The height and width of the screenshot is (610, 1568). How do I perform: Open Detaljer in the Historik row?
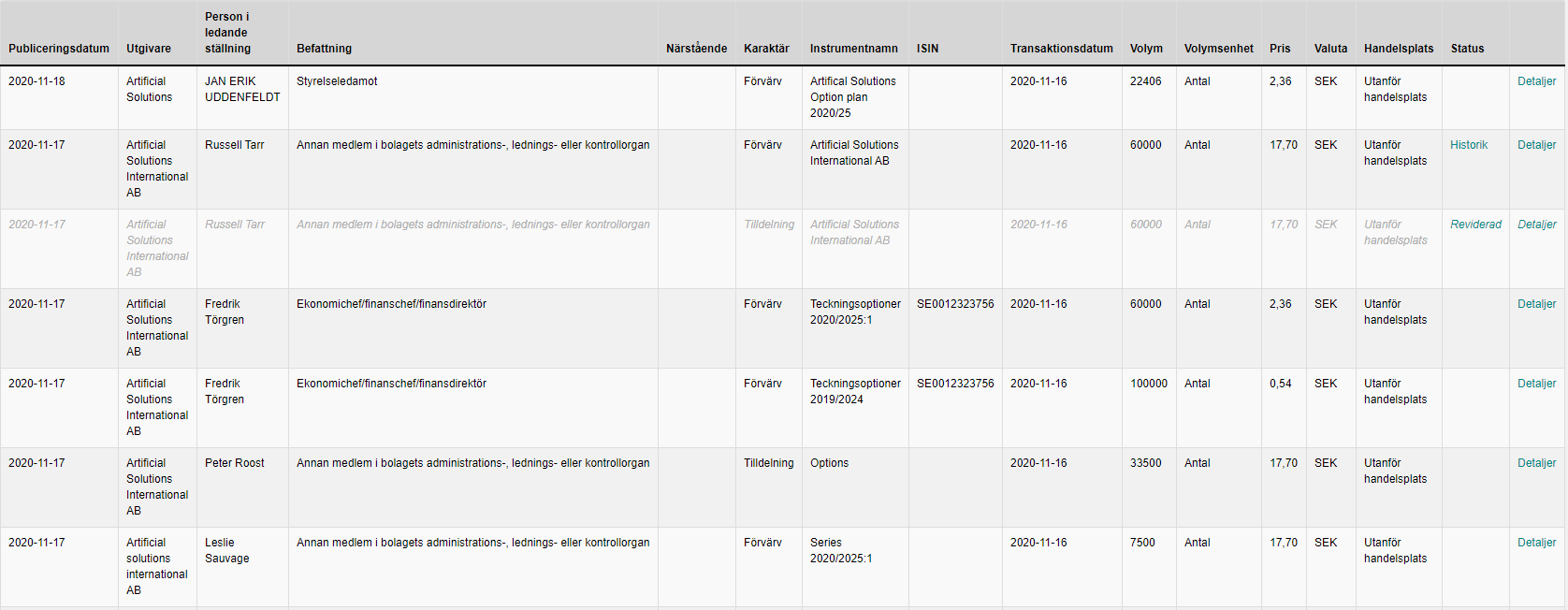tap(1536, 145)
